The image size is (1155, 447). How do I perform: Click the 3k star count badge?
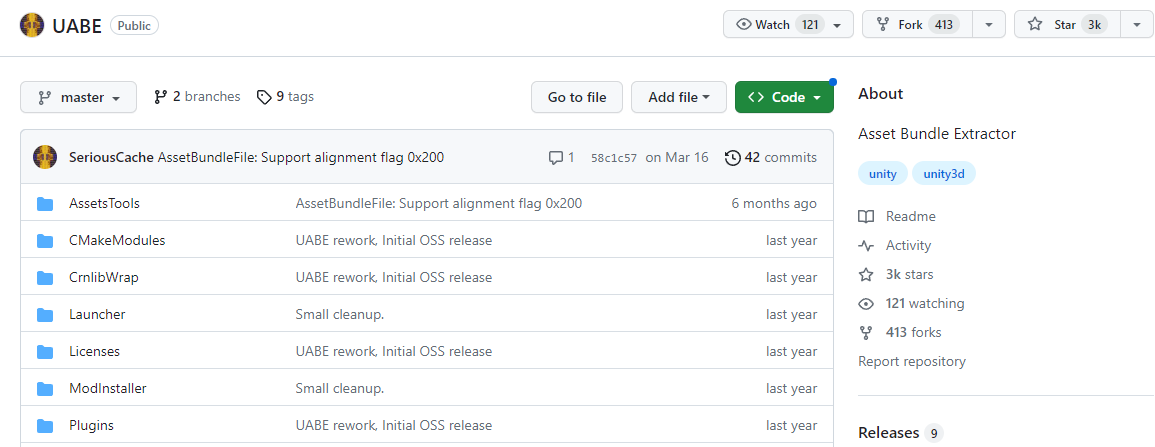[x=1095, y=24]
